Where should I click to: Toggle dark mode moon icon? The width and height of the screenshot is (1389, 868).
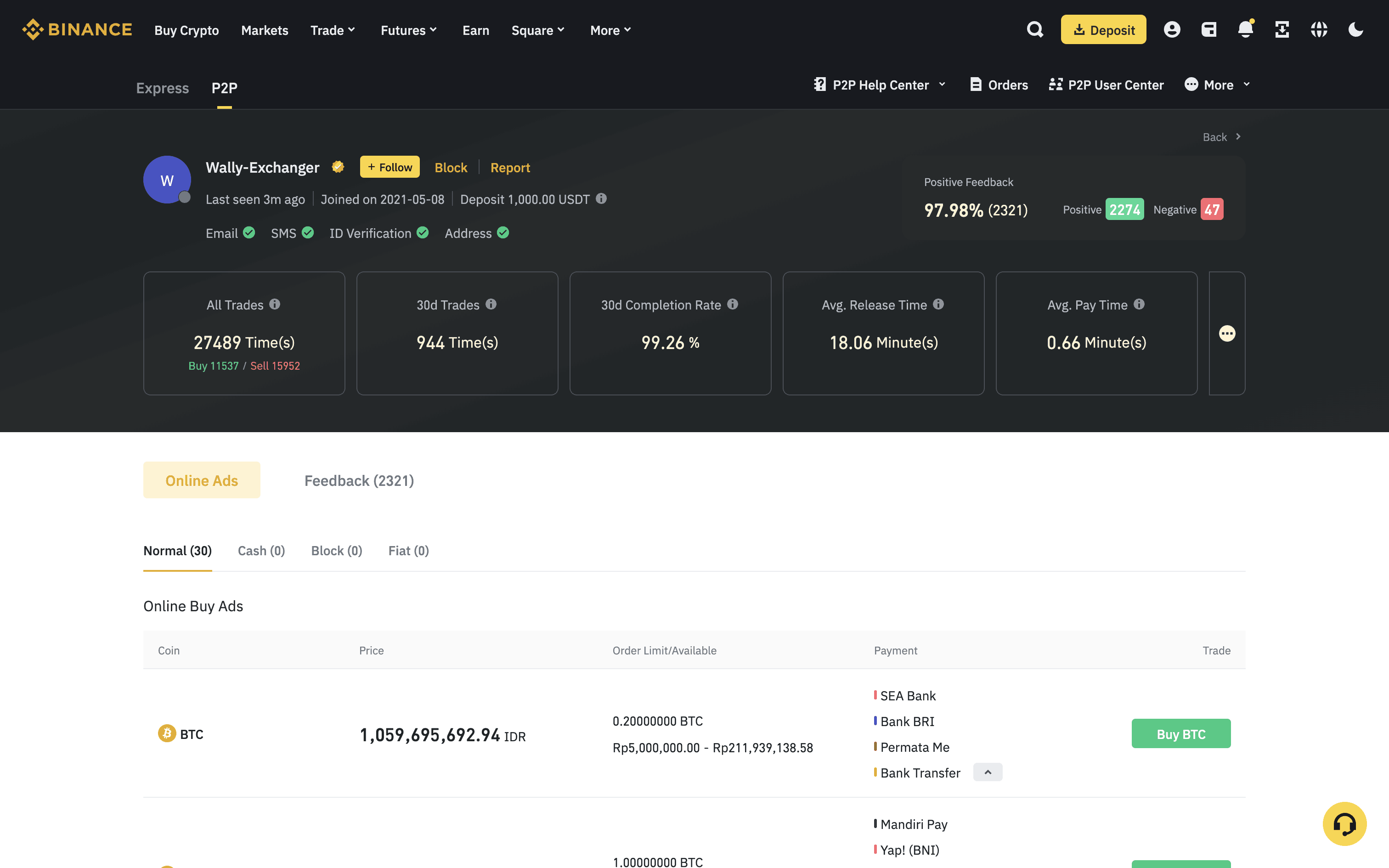(1356, 30)
